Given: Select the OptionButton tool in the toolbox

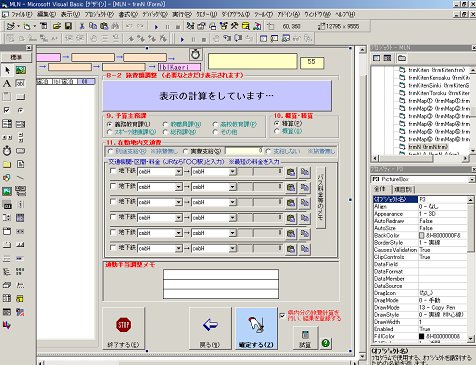Looking at the screenshot, I should click(x=20, y=110).
